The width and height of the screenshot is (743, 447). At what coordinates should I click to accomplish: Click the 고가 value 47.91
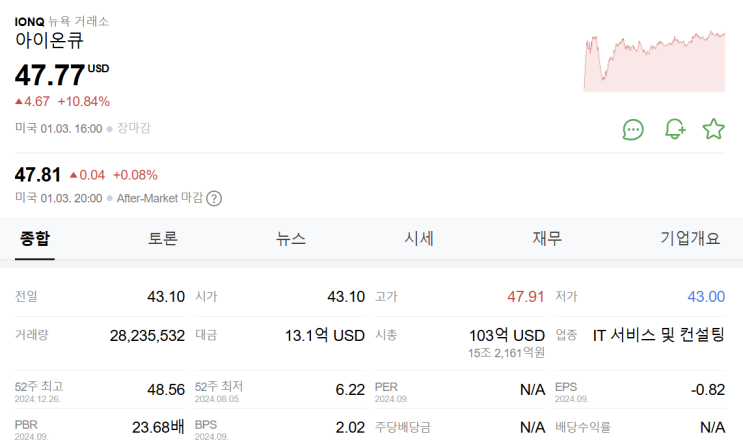coord(525,297)
